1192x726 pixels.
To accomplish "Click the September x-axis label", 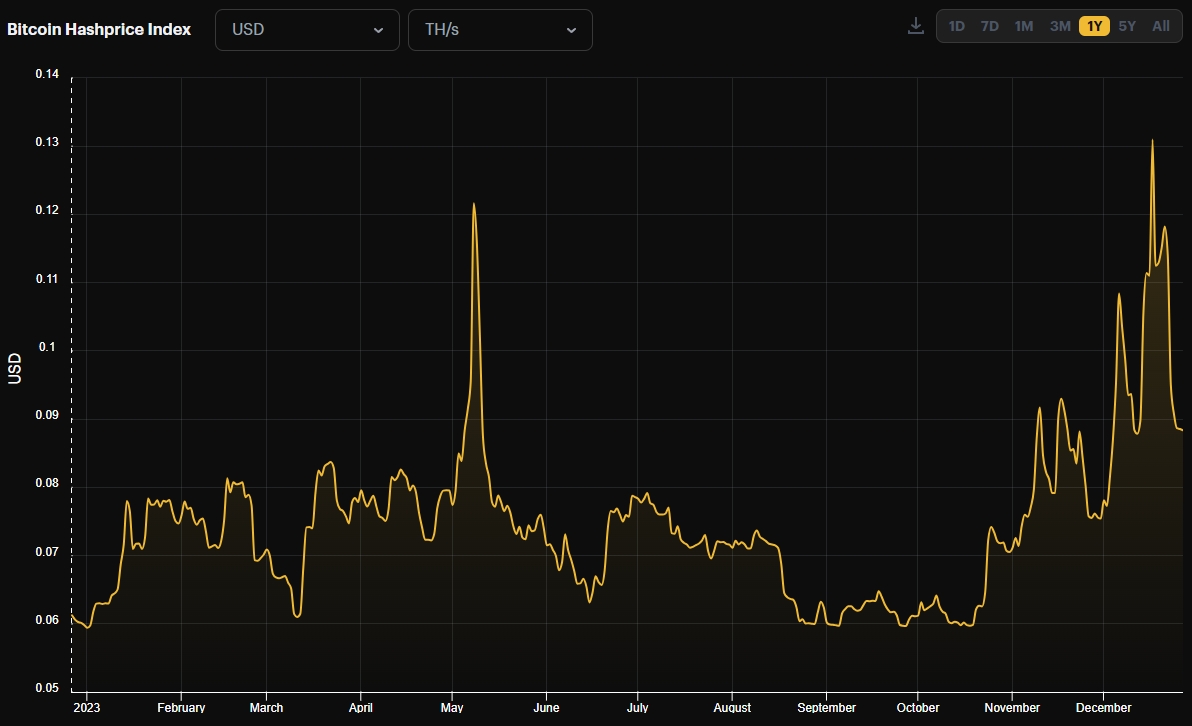I will 826,707.
